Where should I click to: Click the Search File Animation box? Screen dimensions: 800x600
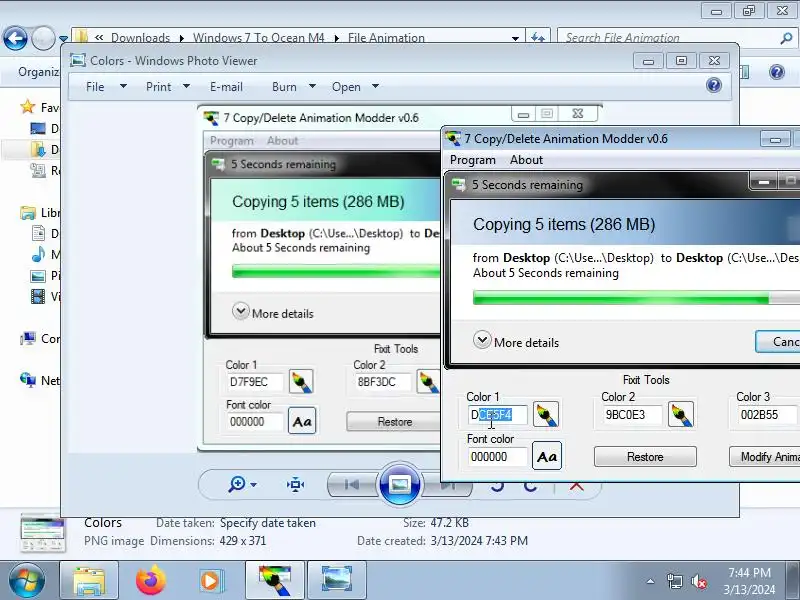point(668,38)
